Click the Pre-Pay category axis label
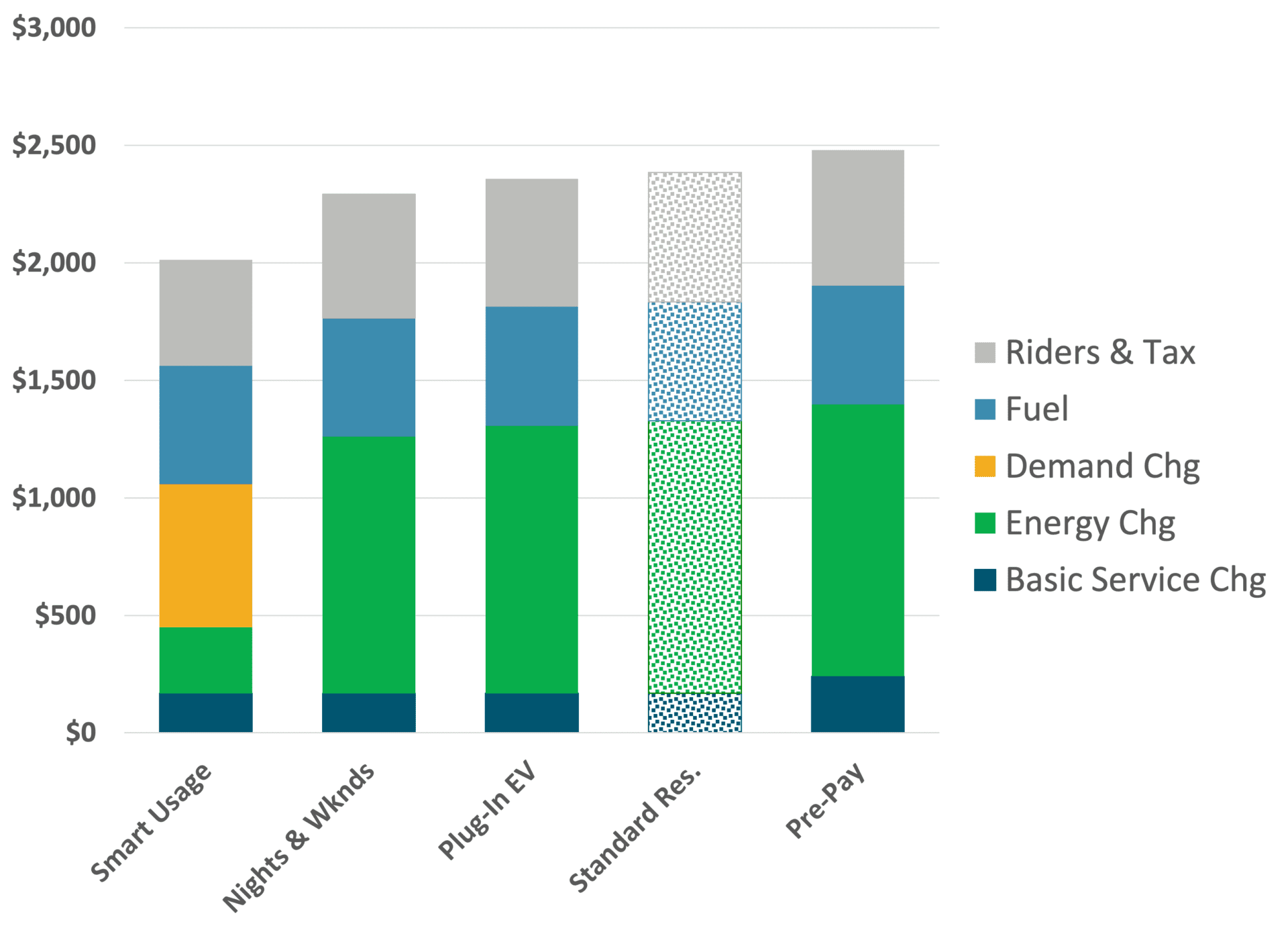The height and width of the screenshot is (936, 1288). click(x=826, y=800)
